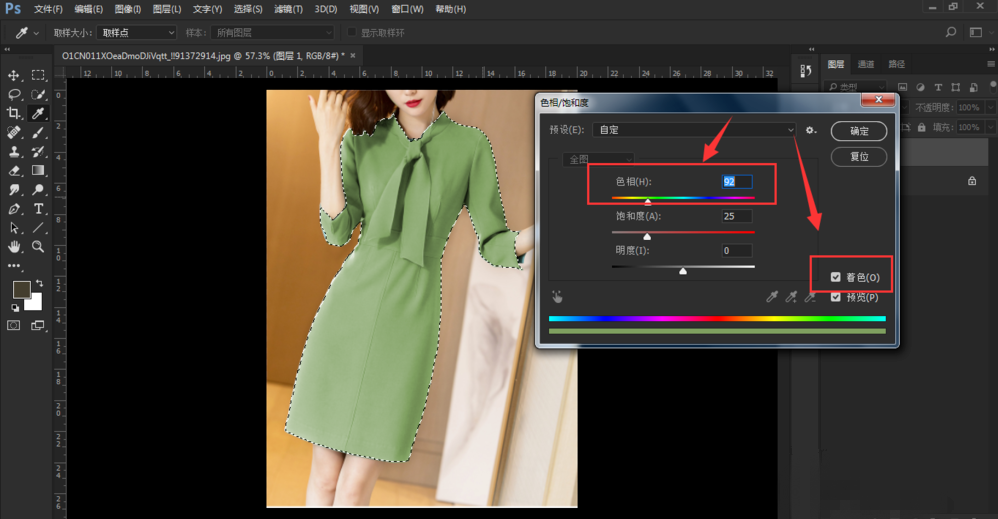Pick the Brush tool in toolbar
Screen dimensions: 998x519
[38, 133]
